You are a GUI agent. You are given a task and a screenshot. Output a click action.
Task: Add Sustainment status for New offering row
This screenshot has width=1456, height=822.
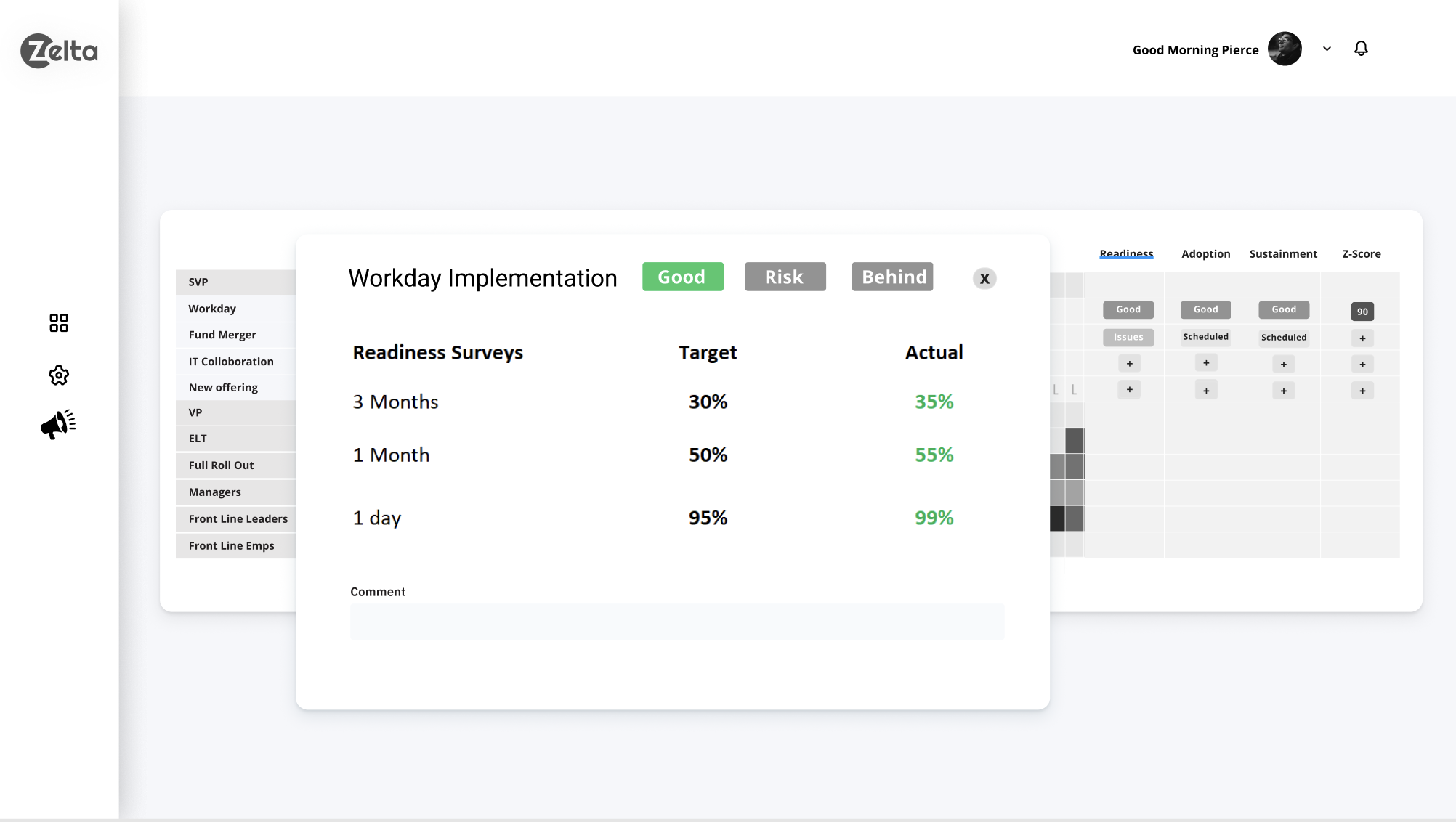pyautogui.click(x=1283, y=391)
